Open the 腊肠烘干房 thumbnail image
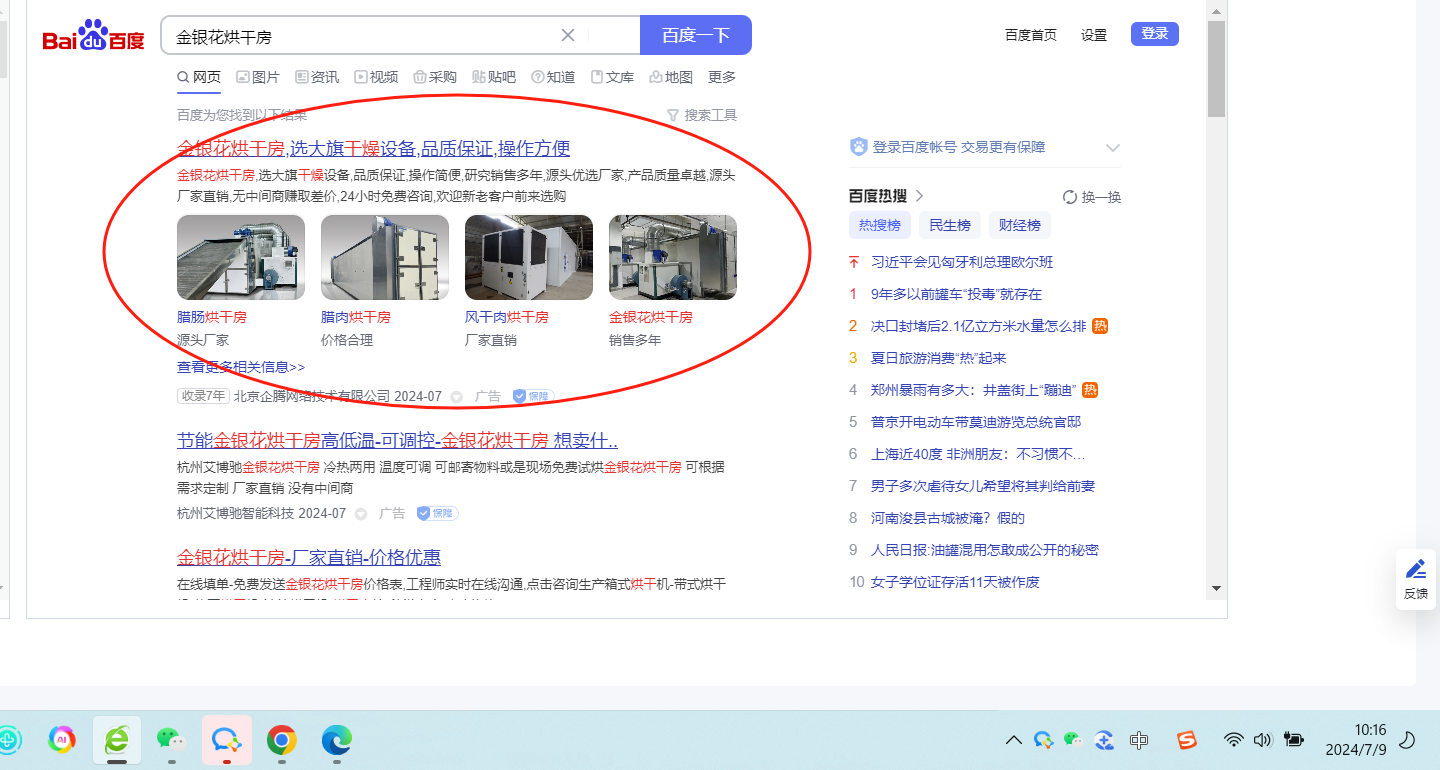 pos(241,257)
